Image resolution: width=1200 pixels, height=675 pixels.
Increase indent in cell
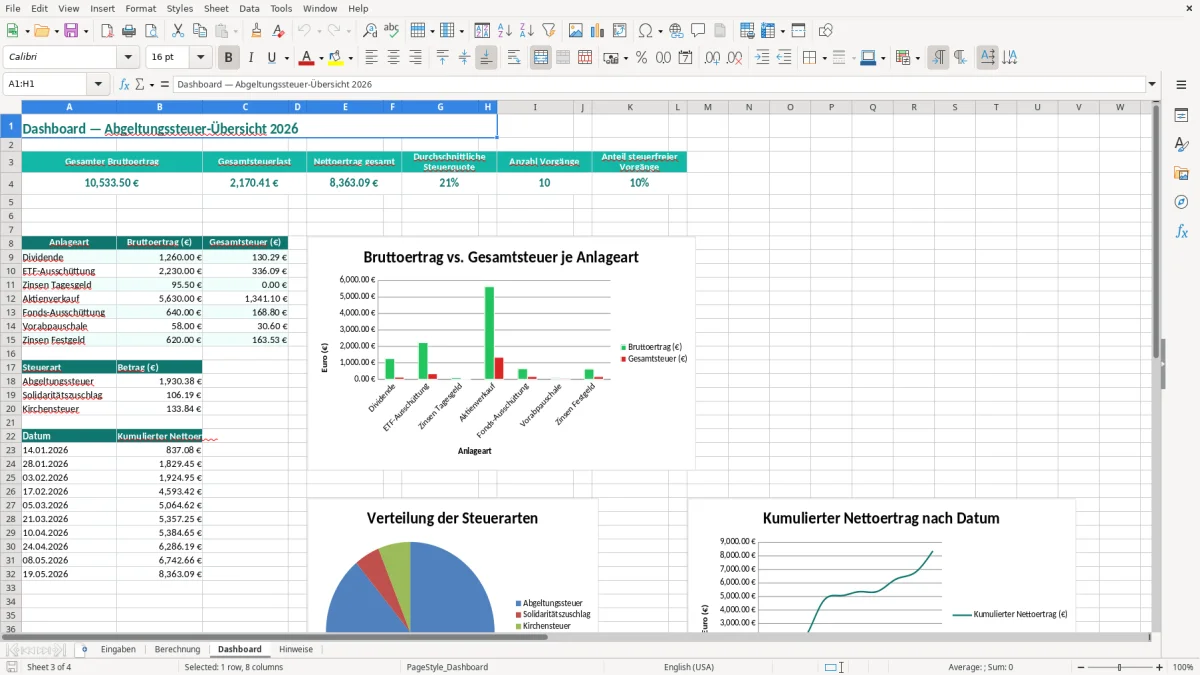(x=762, y=58)
